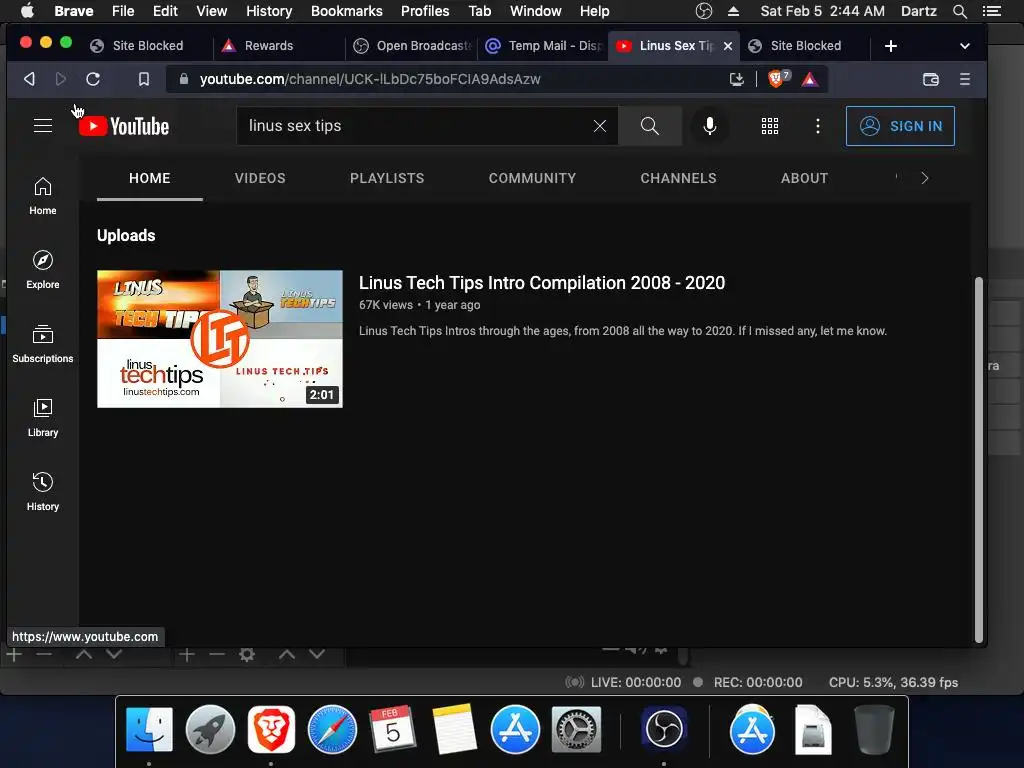Open Spotlight search in menu bar
The height and width of the screenshot is (768, 1024).
(x=959, y=11)
